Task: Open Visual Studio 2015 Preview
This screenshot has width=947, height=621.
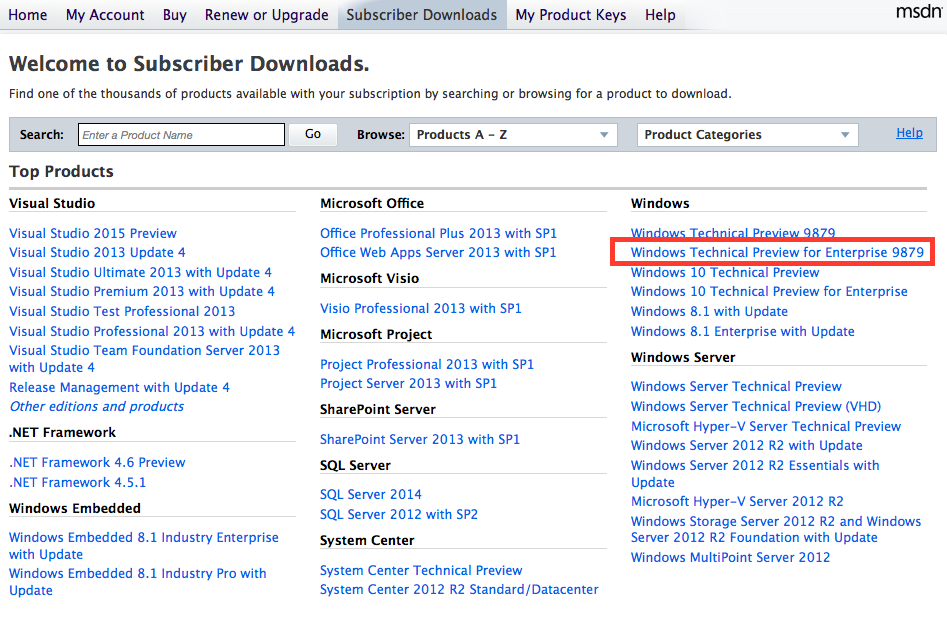Action: [x=93, y=233]
